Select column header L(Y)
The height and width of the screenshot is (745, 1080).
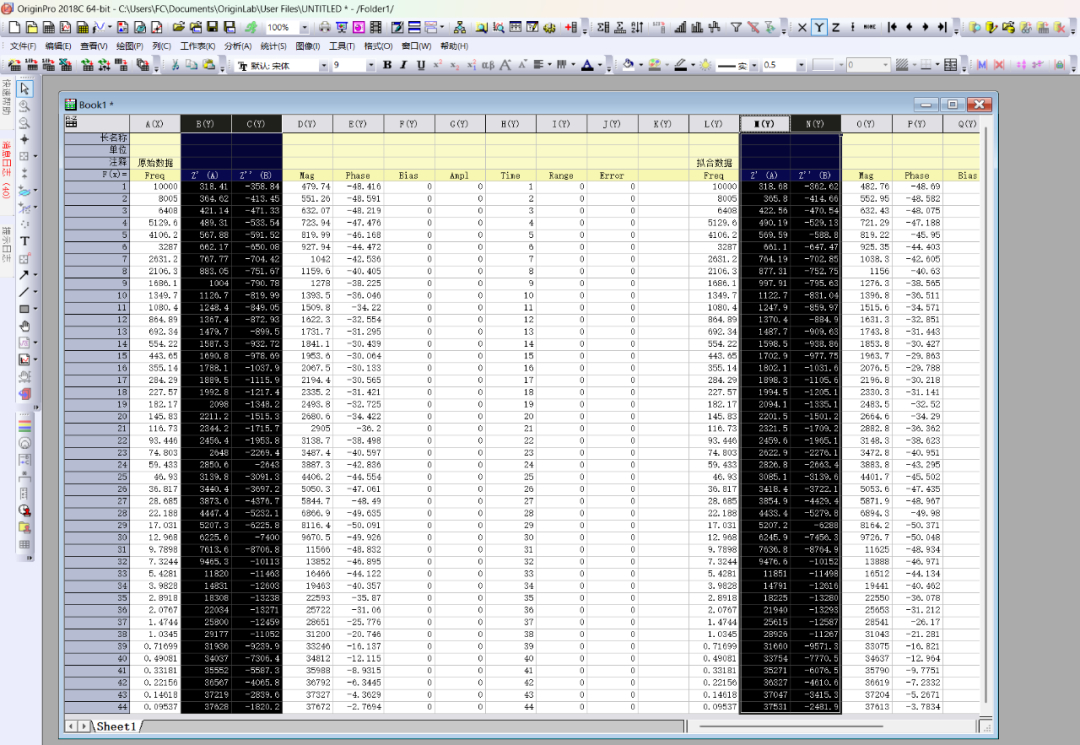tap(714, 124)
